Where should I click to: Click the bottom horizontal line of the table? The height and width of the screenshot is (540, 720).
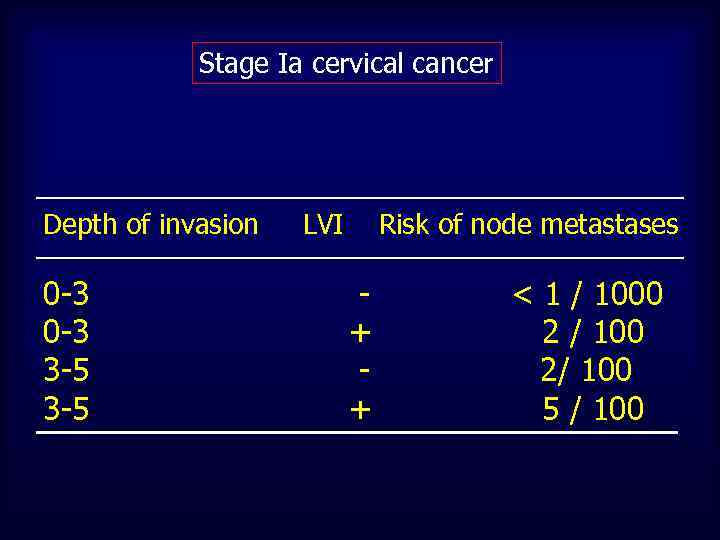point(360,432)
